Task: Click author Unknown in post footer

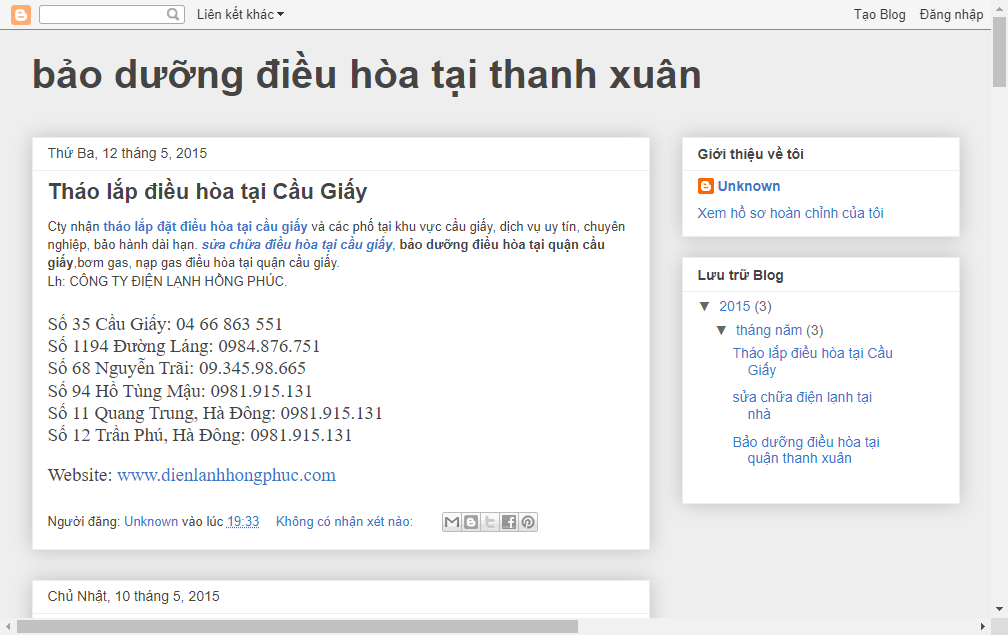Action: [x=151, y=521]
